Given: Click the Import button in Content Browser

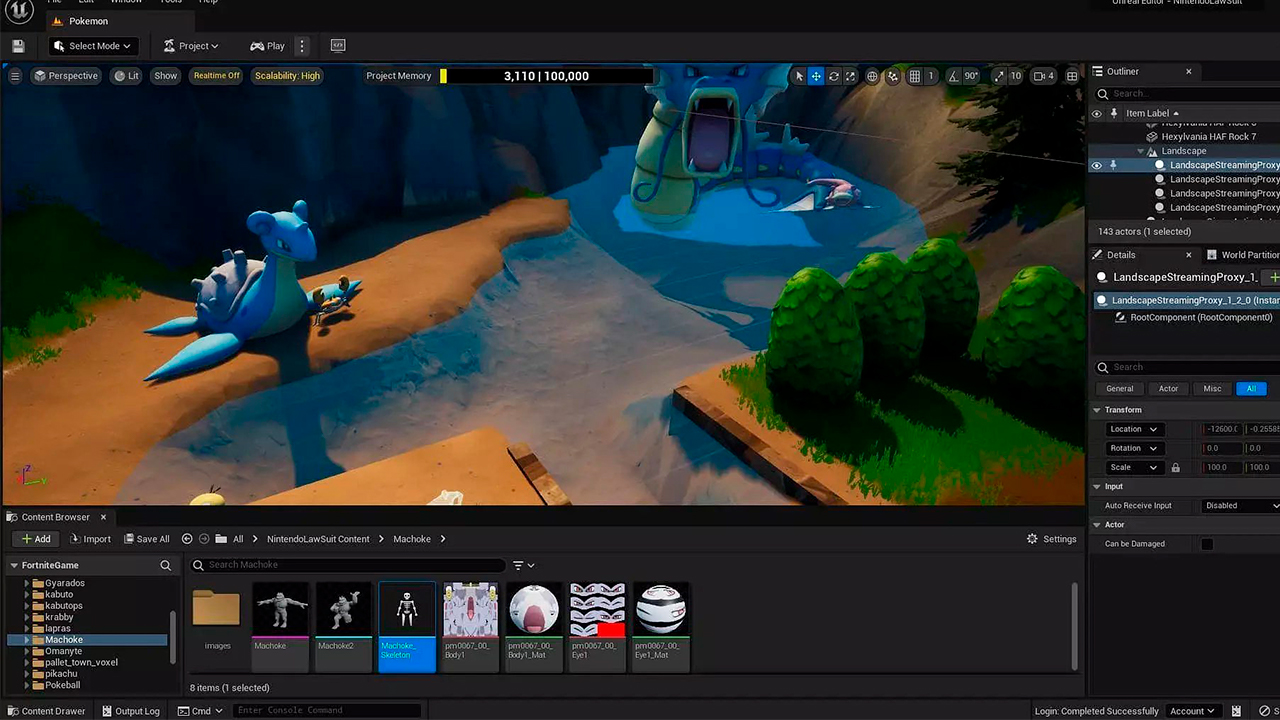Looking at the screenshot, I should pos(90,539).
